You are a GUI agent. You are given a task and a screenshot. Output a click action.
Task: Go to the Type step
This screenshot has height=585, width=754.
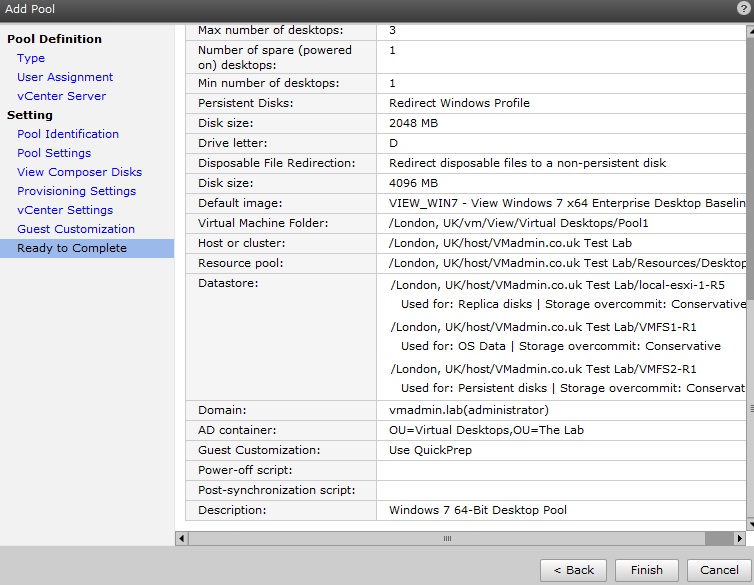[31, 58]
